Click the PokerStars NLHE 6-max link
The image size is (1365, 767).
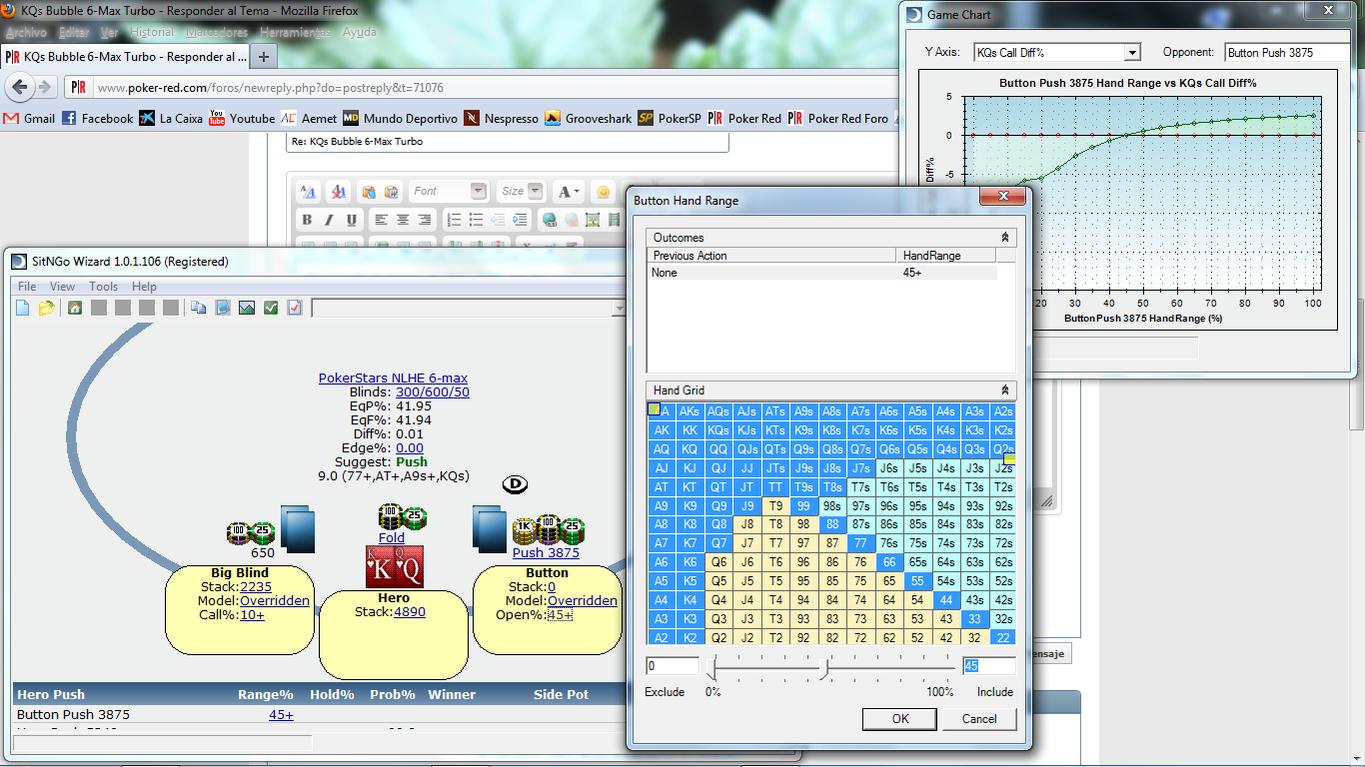[393, 378]
